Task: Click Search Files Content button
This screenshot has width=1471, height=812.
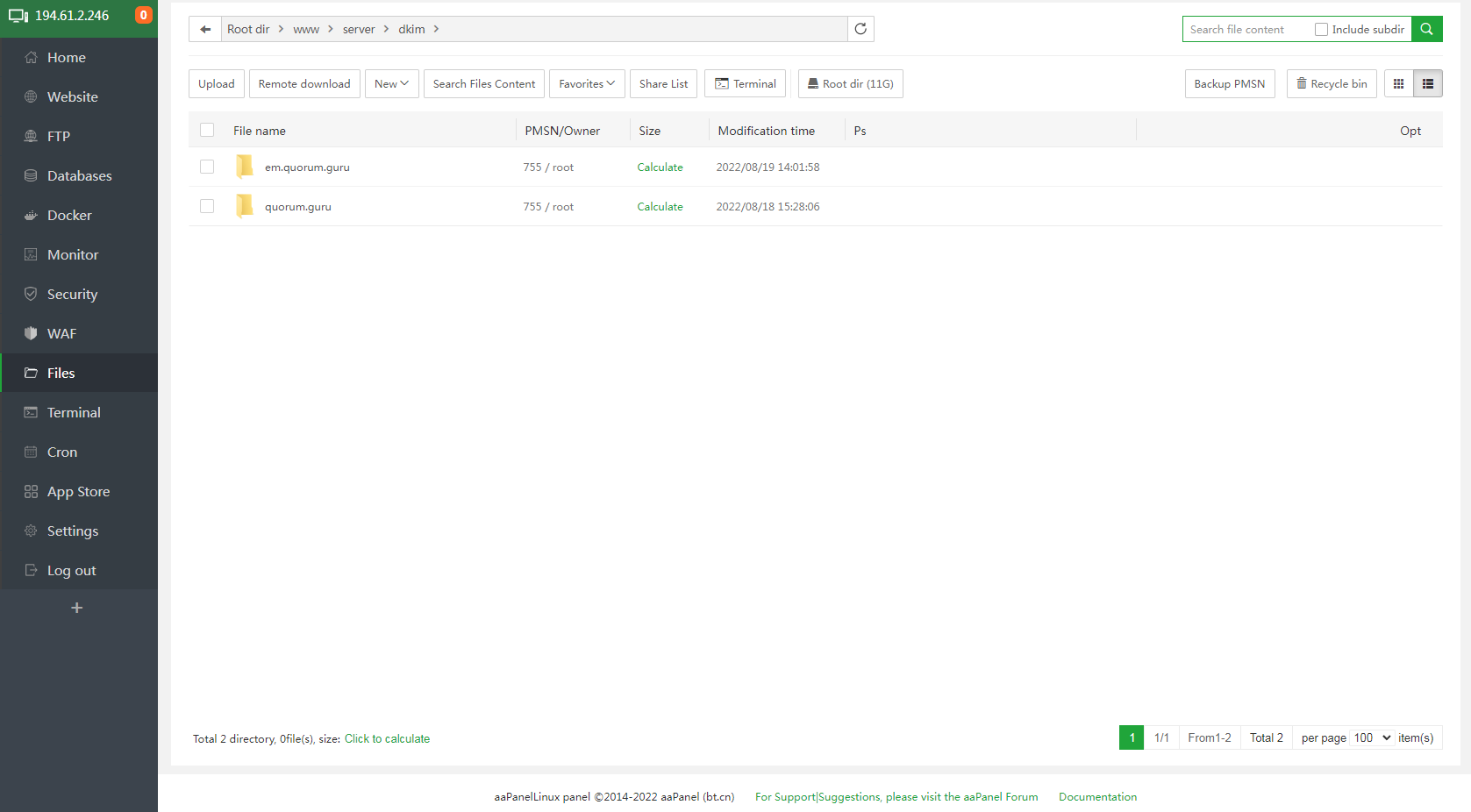Action: click(x=484, y=84)
